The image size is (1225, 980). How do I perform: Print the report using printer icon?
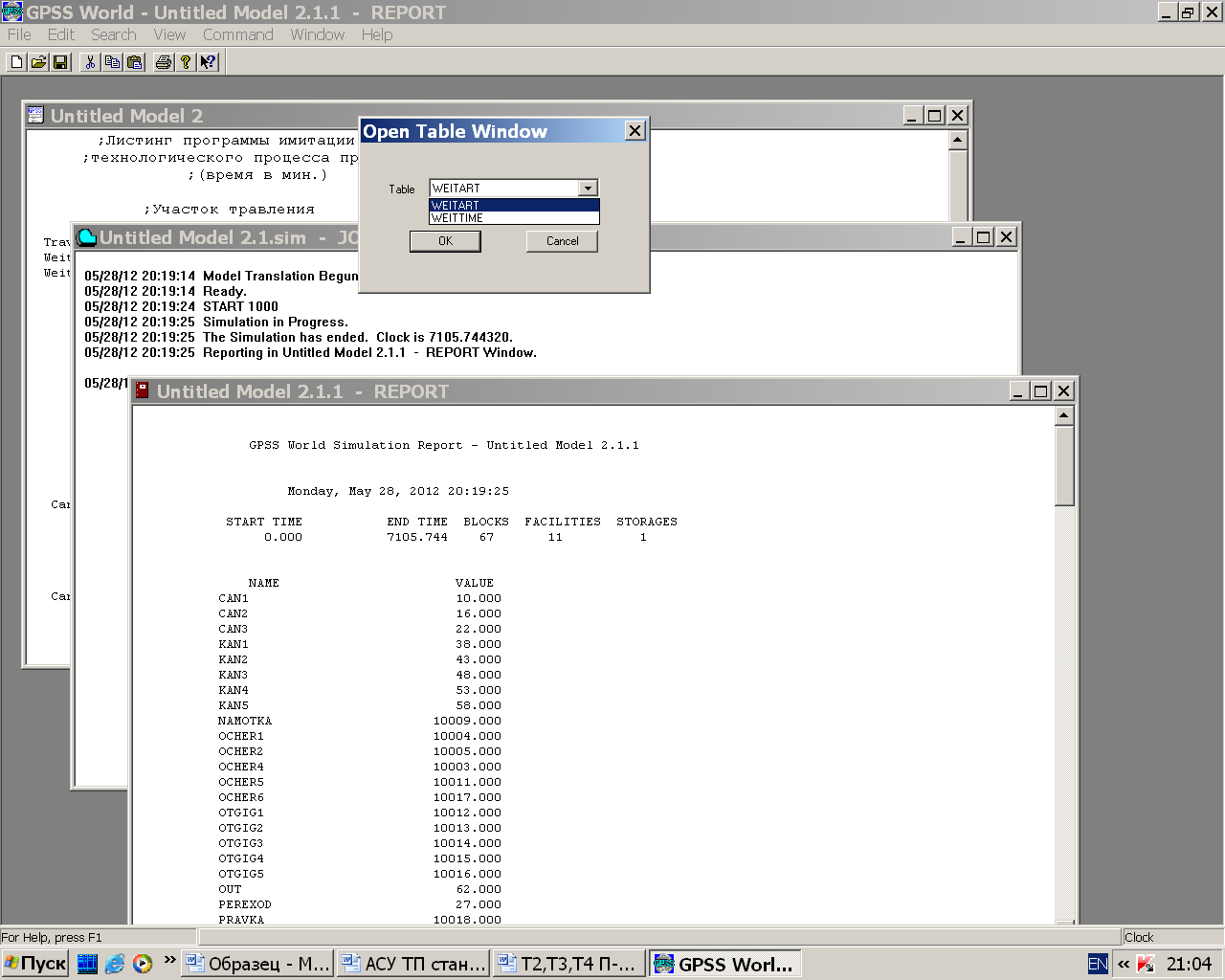[164, 62]
